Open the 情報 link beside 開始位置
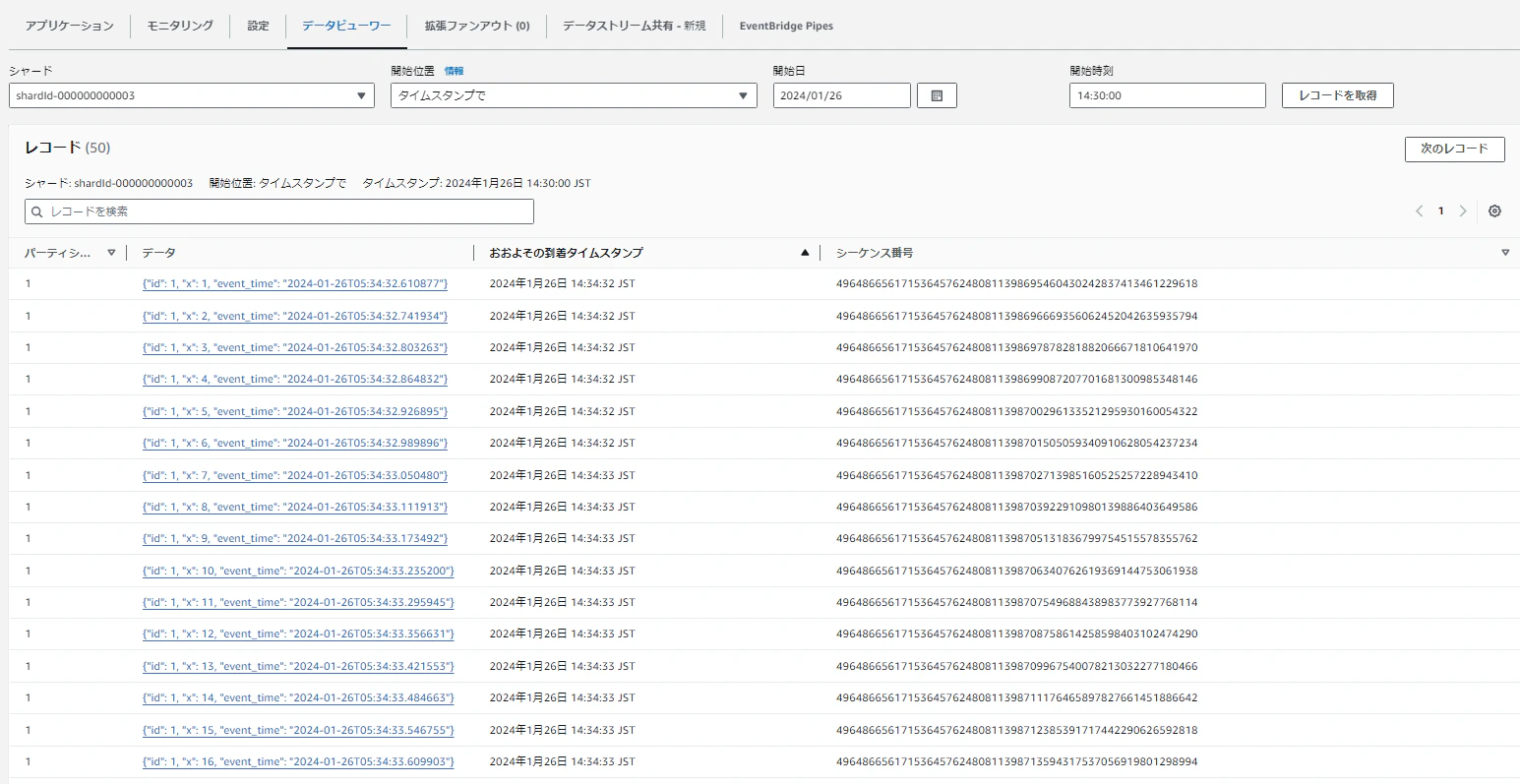Screen dimensions: 1520x784 coord(455,70)
